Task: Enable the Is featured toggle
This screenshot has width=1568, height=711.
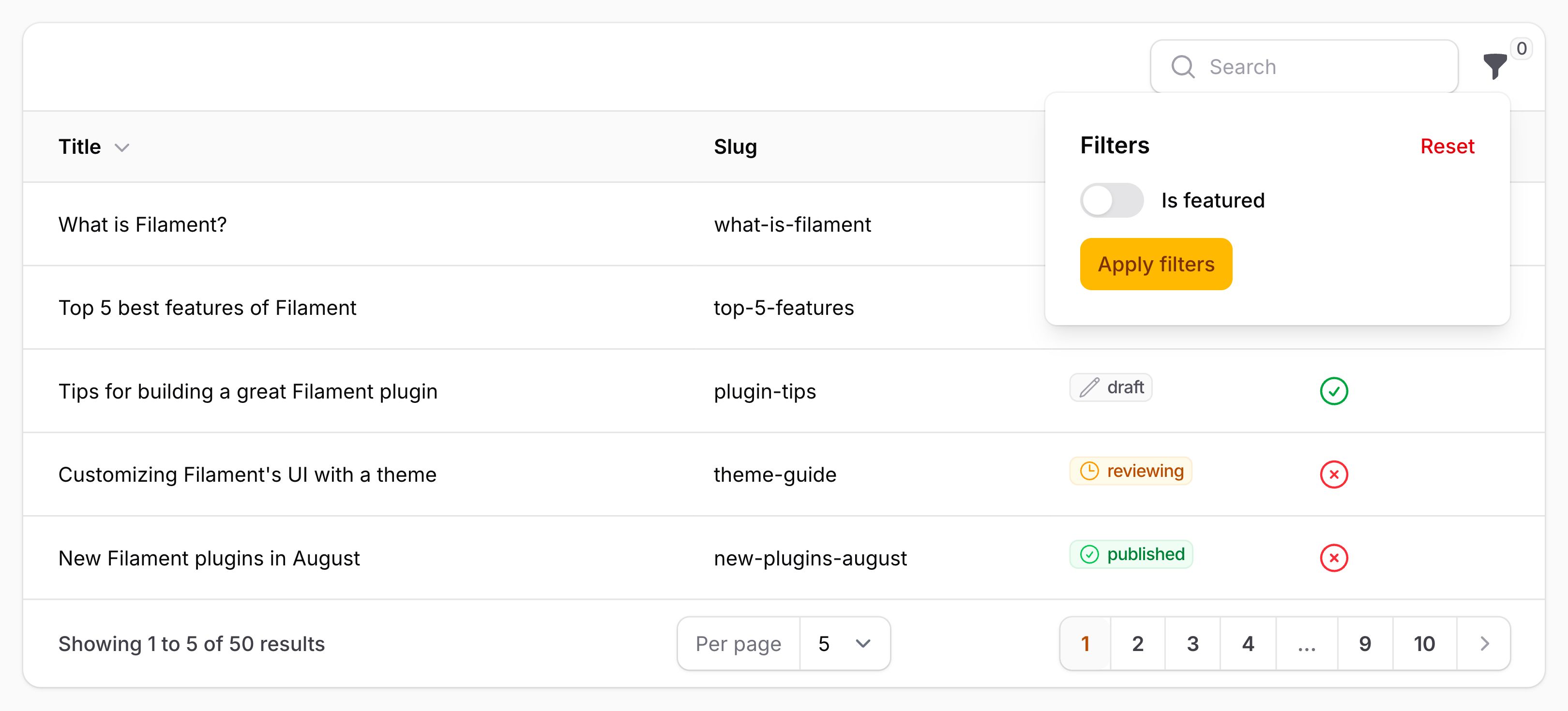Action: (1112, 199)
